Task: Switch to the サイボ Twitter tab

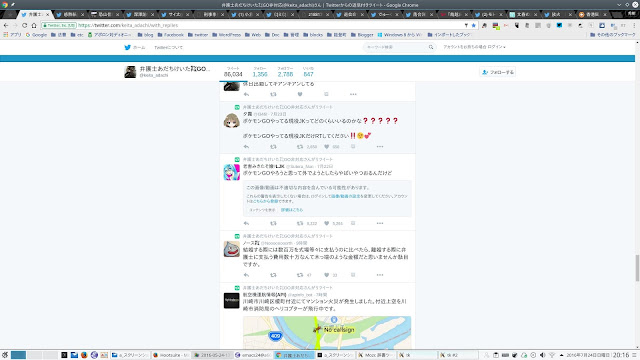Action: 175,14
